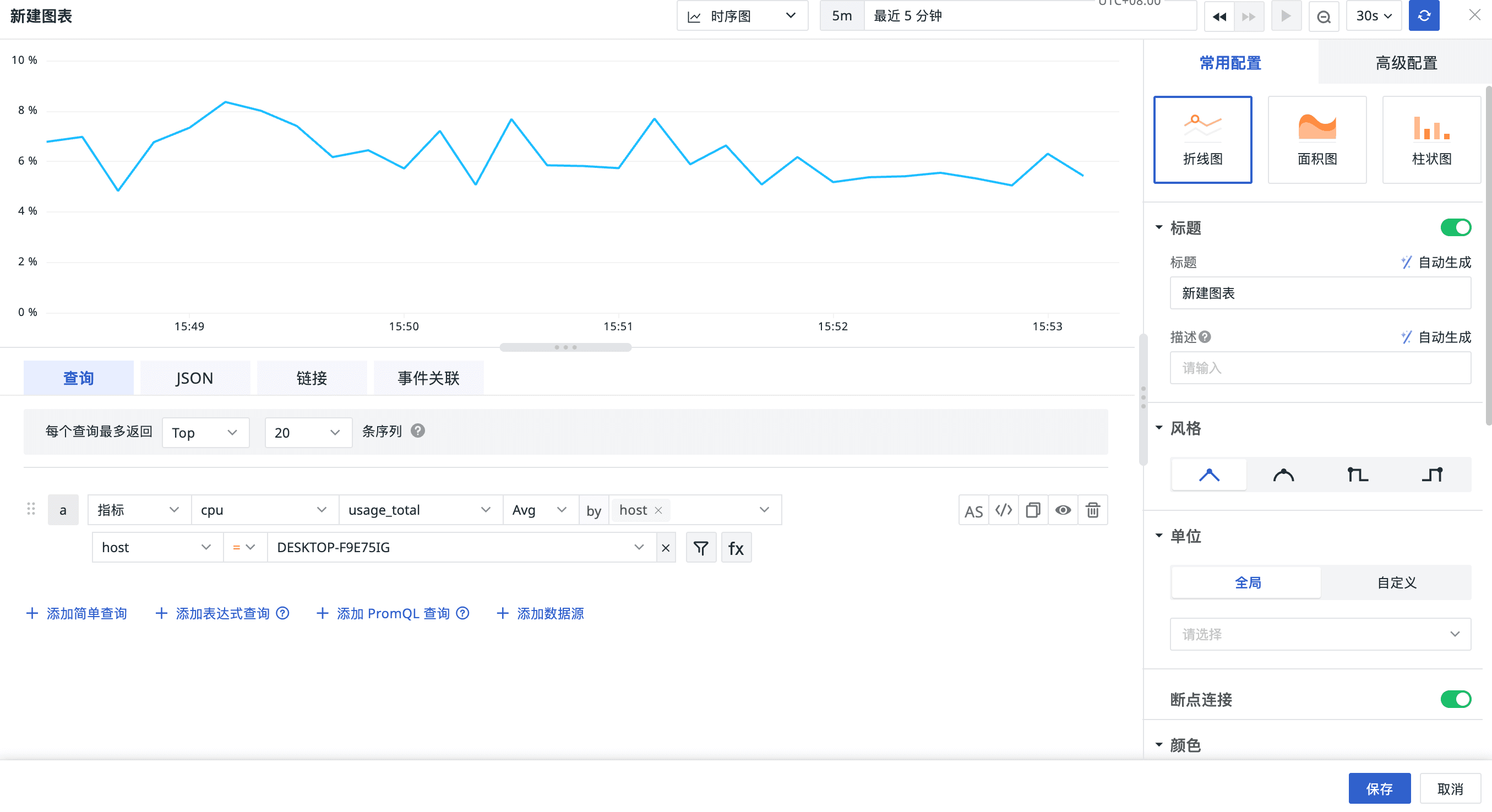Select the smooth curve line style
Viewport: 1492px width, 812px height.
(1283, 476)
